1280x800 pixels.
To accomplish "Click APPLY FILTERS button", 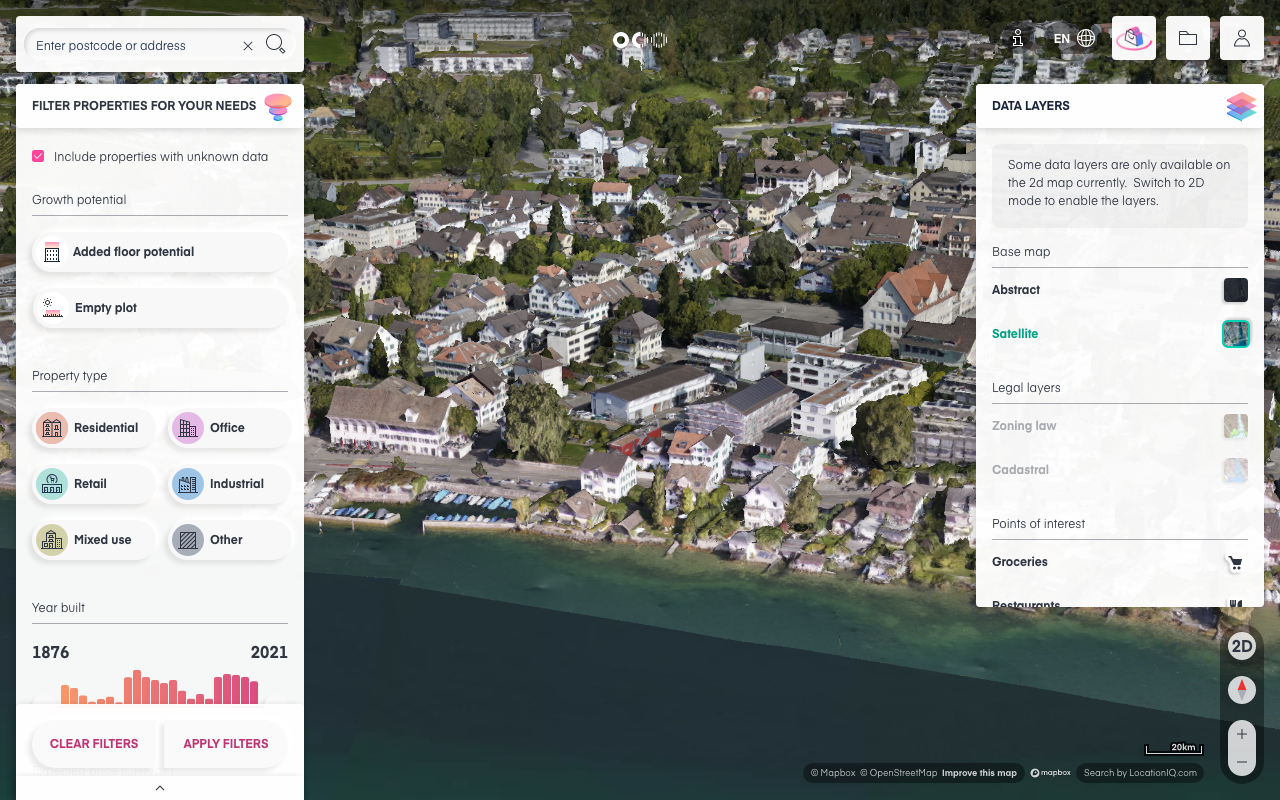I will point(226,744).
